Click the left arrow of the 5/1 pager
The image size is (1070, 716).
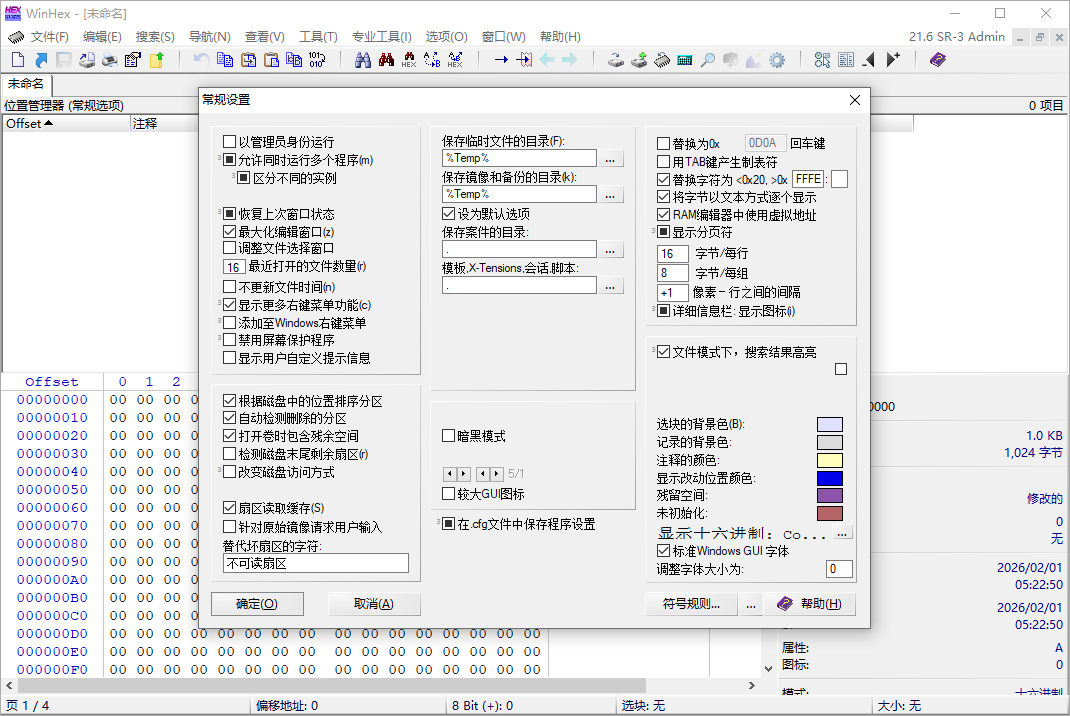[x=450, y=473]
